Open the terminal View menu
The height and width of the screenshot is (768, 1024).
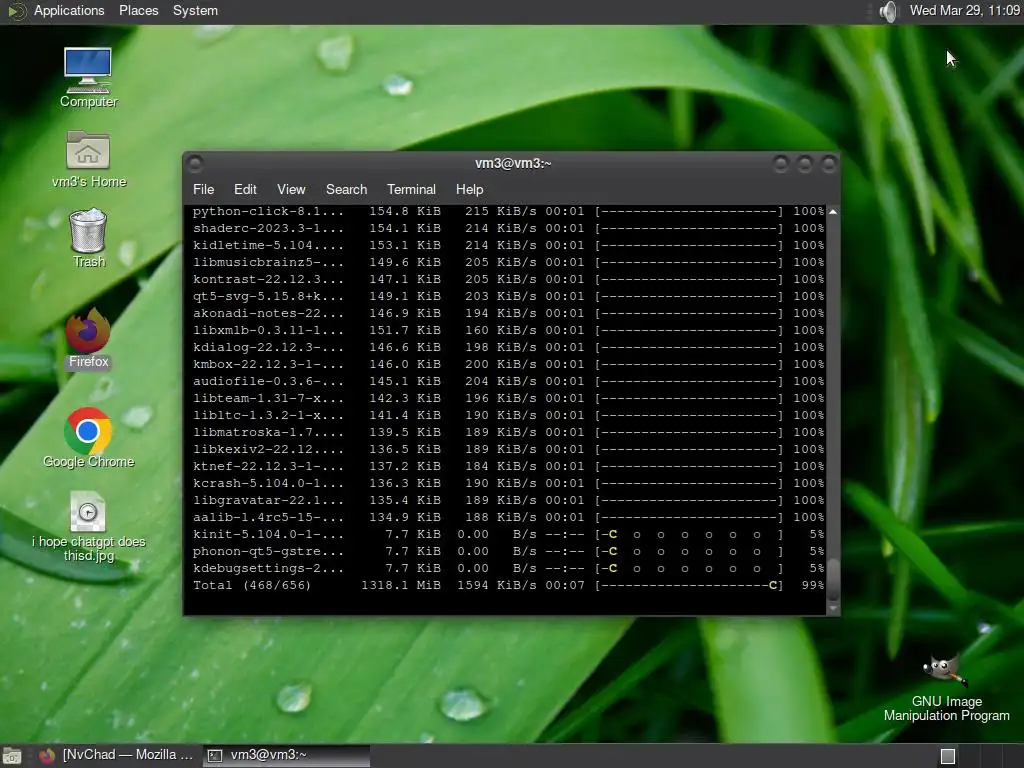[x=291, y=189]
